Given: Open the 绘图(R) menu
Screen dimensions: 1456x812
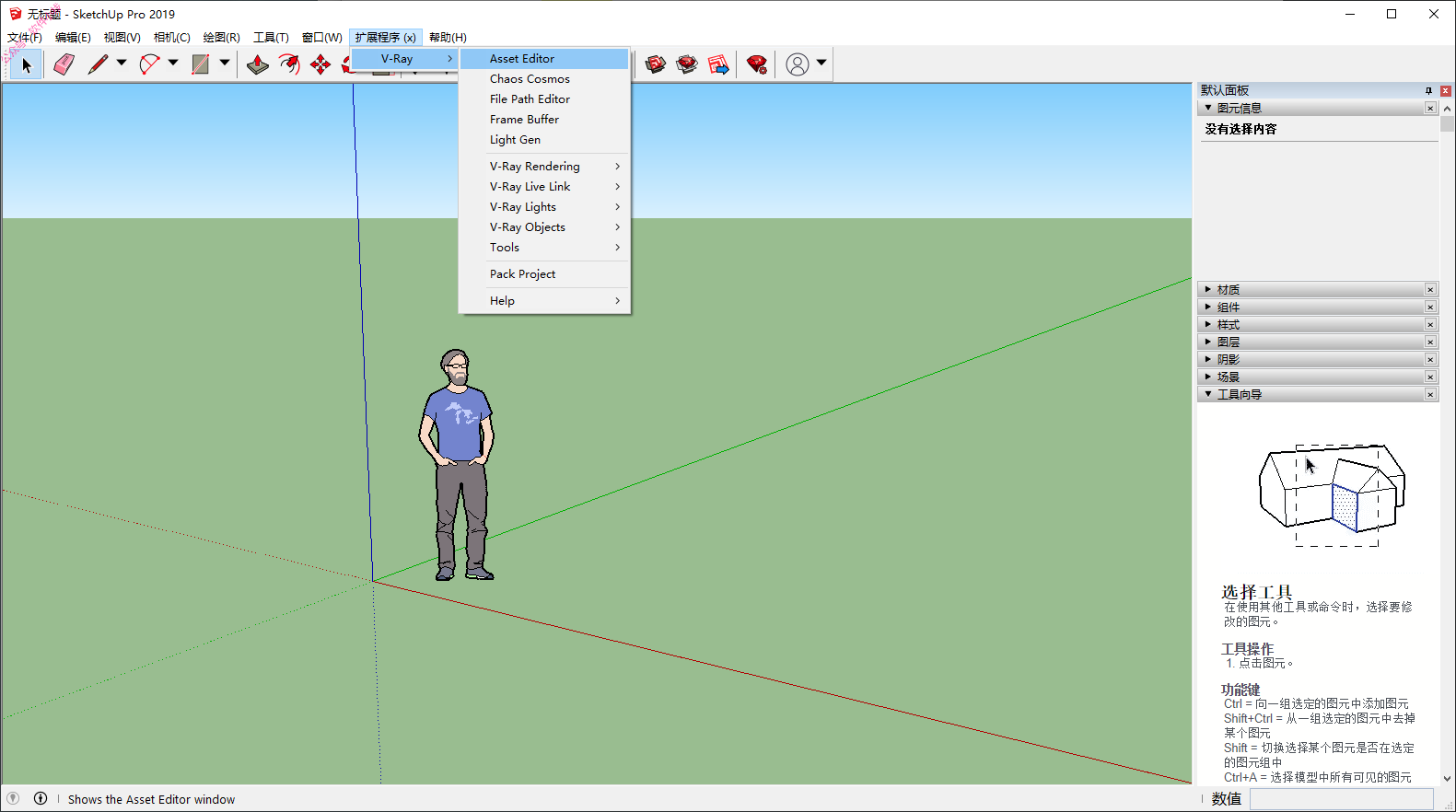Looking at the screenshot, I should pyautogui.click(x=222, y=38).
